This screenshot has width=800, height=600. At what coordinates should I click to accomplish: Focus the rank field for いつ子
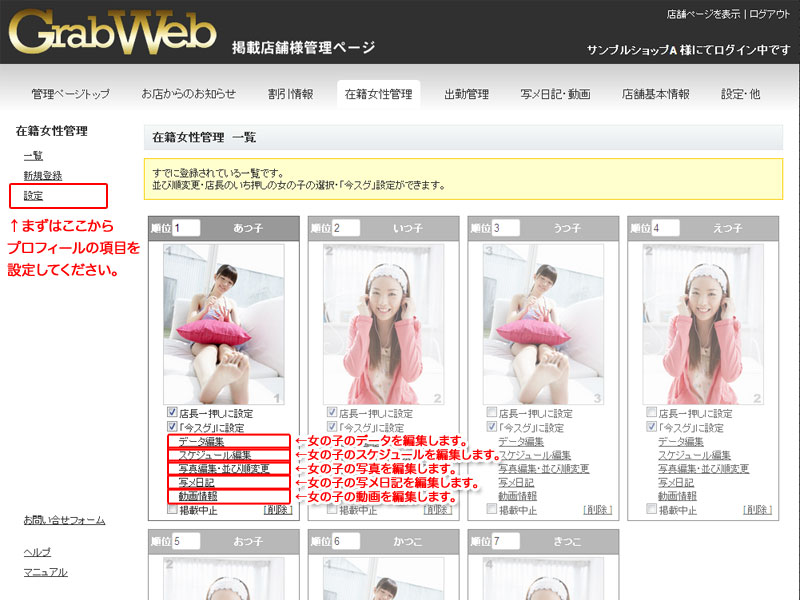(x=346, y=228)
